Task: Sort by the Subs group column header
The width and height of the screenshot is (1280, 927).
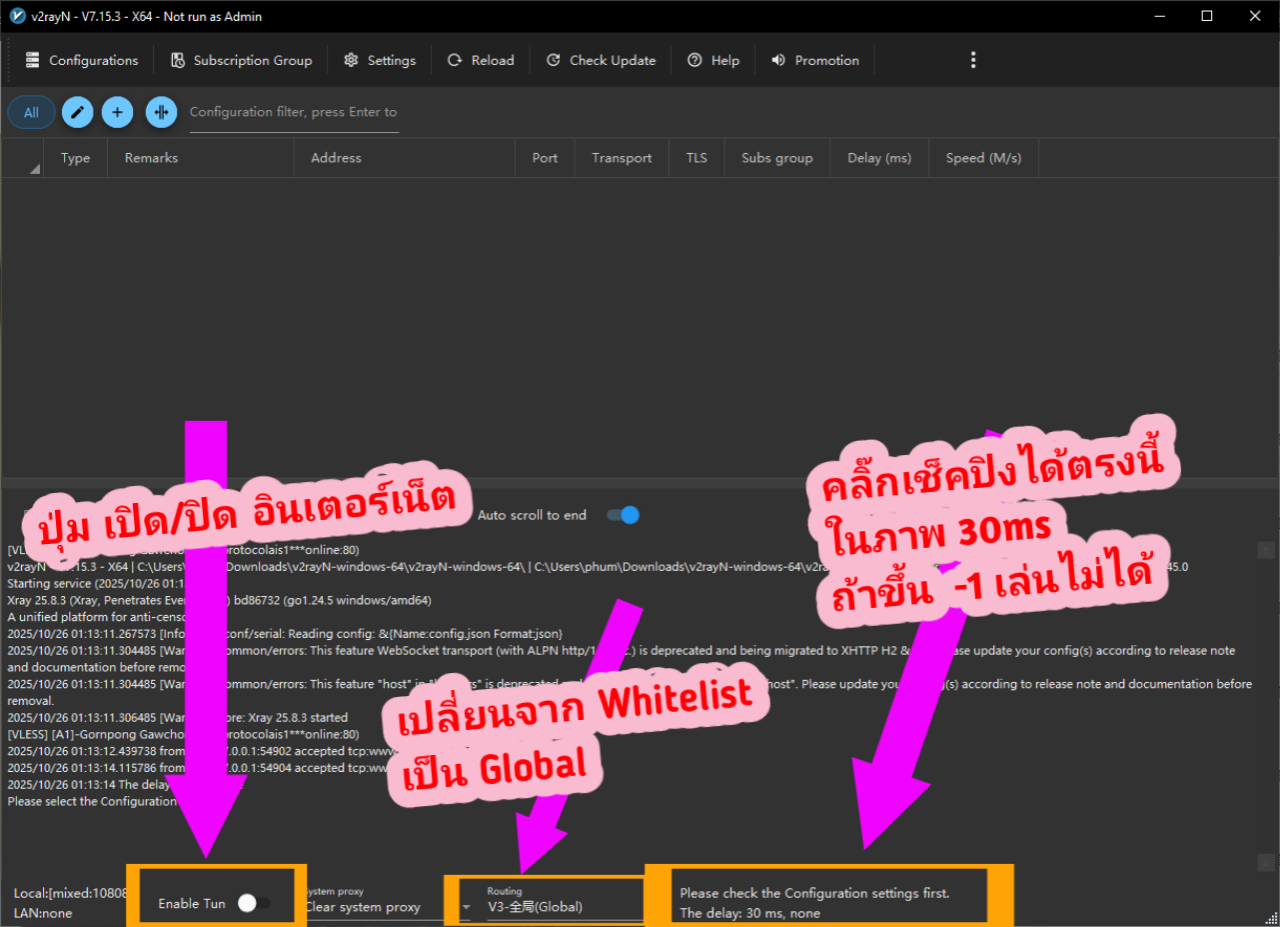Action: click(x=777, y=158)
